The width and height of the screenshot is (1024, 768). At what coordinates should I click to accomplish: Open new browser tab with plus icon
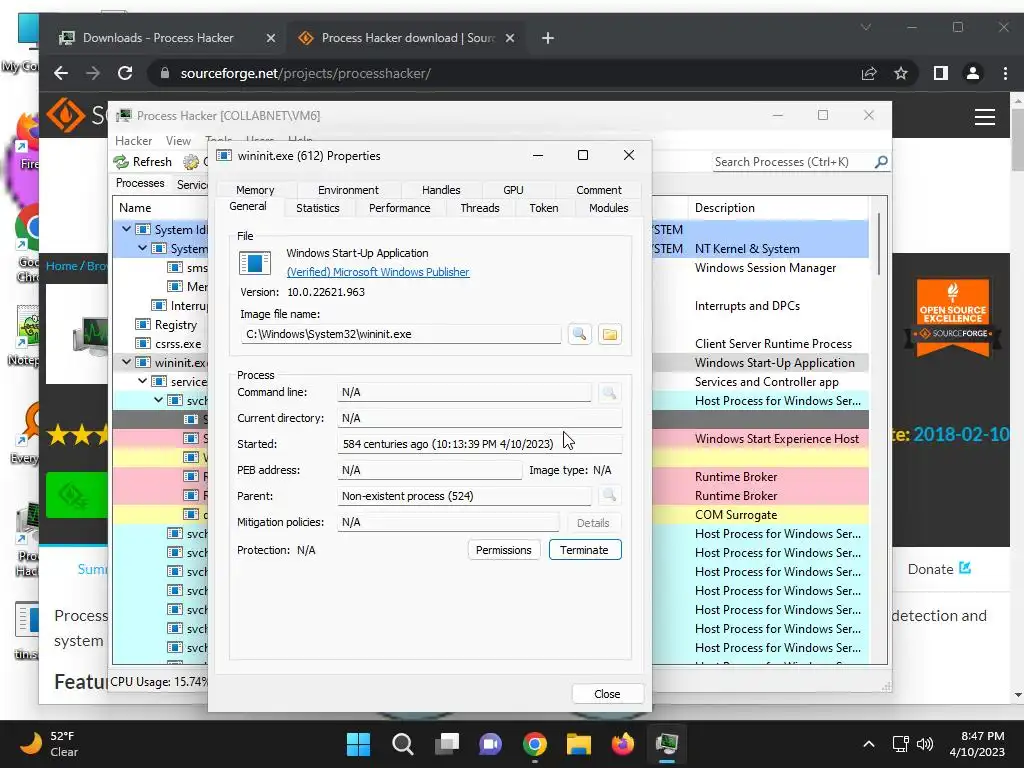point(548,38)
